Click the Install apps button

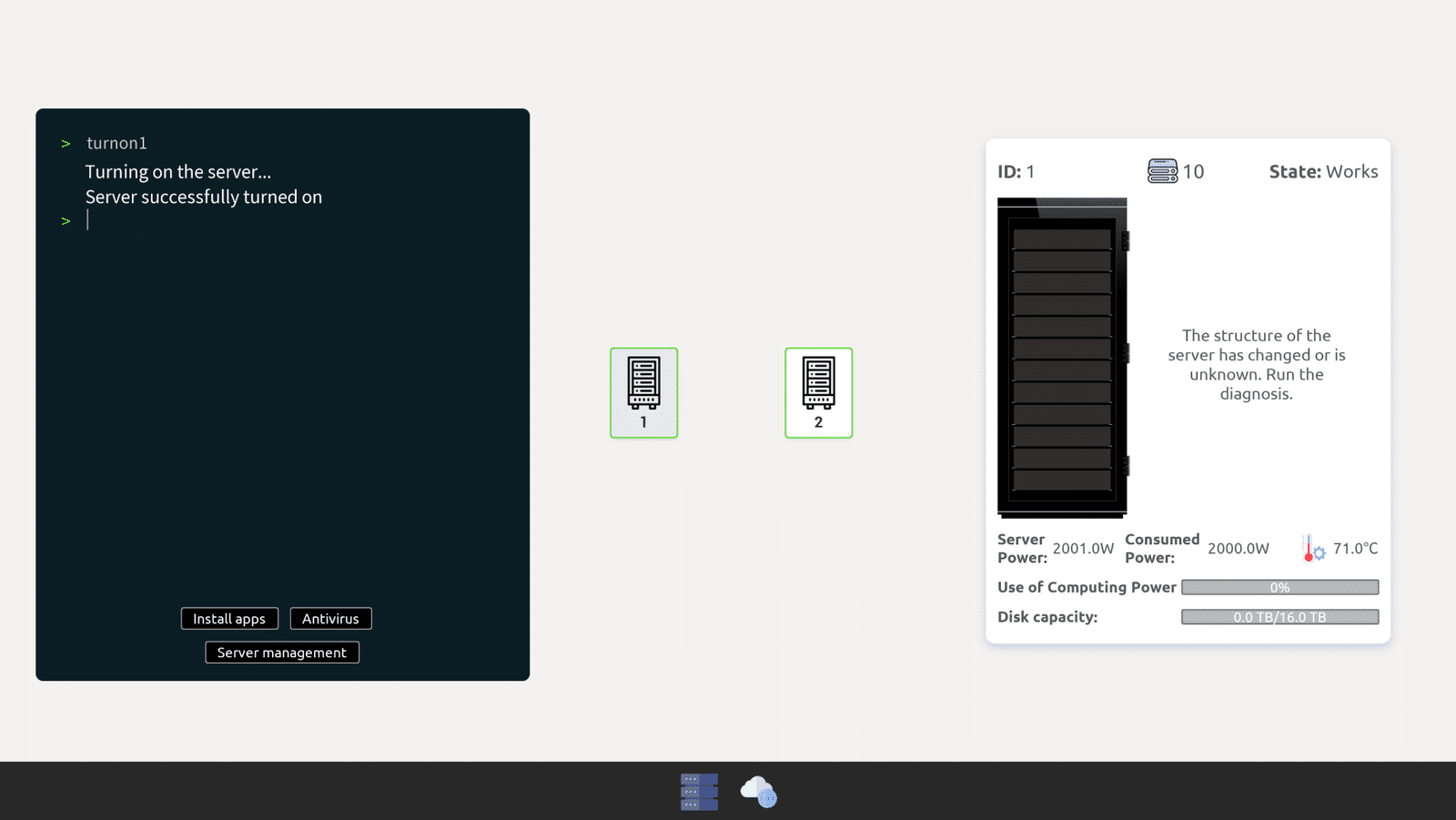point(229,619)
